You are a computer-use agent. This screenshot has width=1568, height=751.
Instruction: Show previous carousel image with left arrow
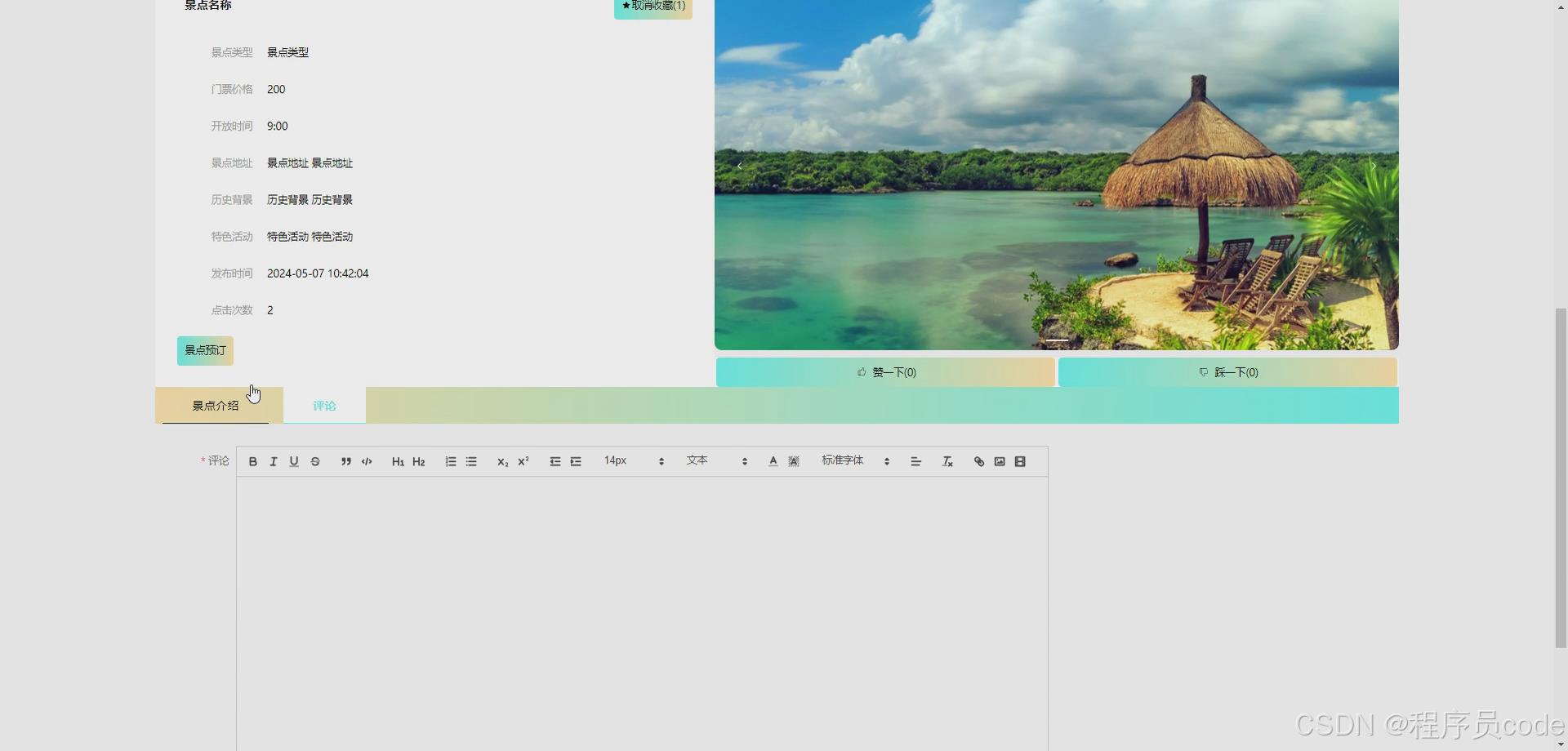click(740, 166)
